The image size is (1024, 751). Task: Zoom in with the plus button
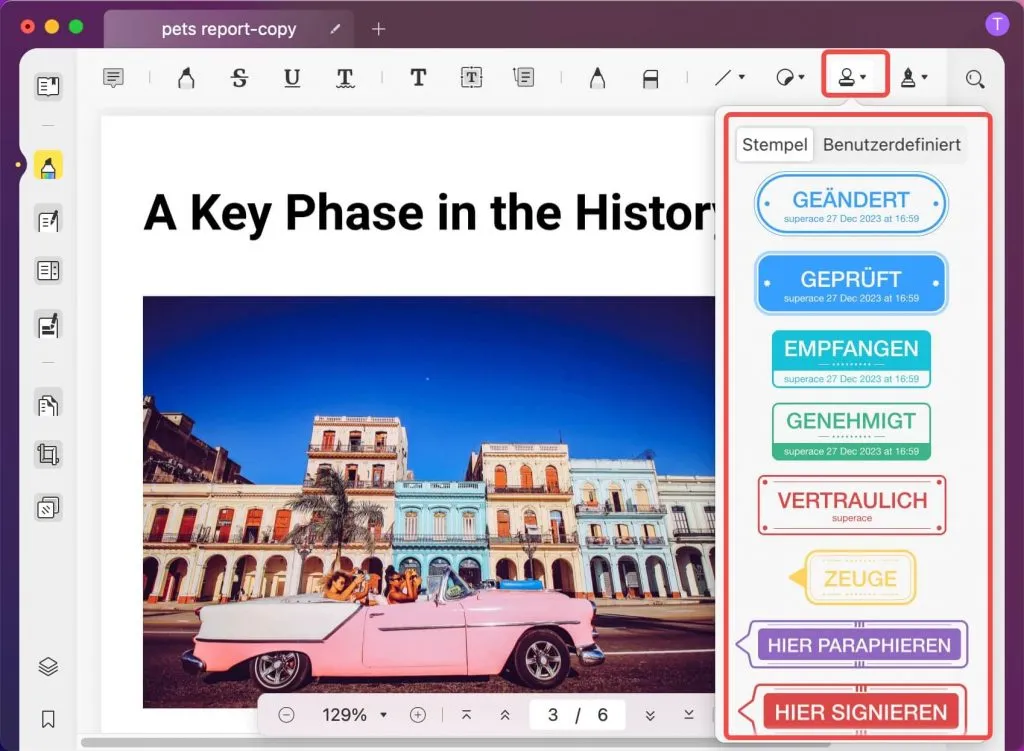(x=418, y=715)
